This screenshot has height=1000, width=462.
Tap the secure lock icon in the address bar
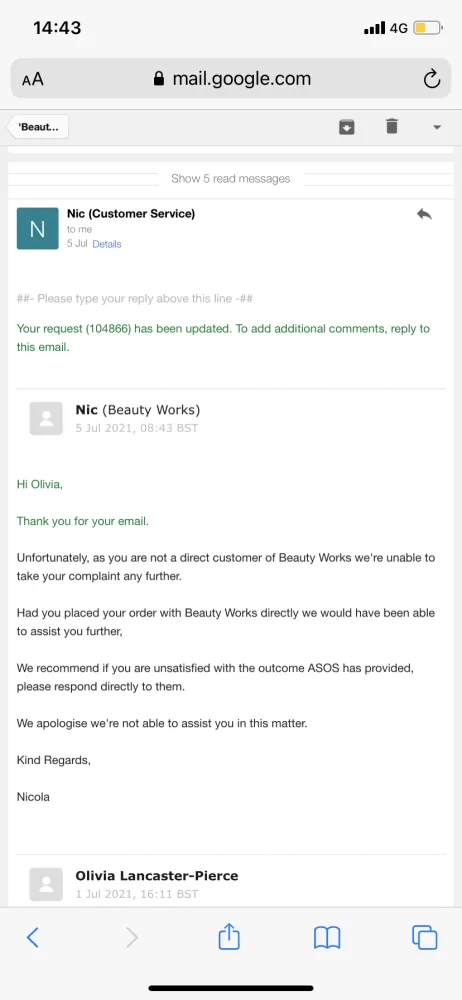click(159, 79)
